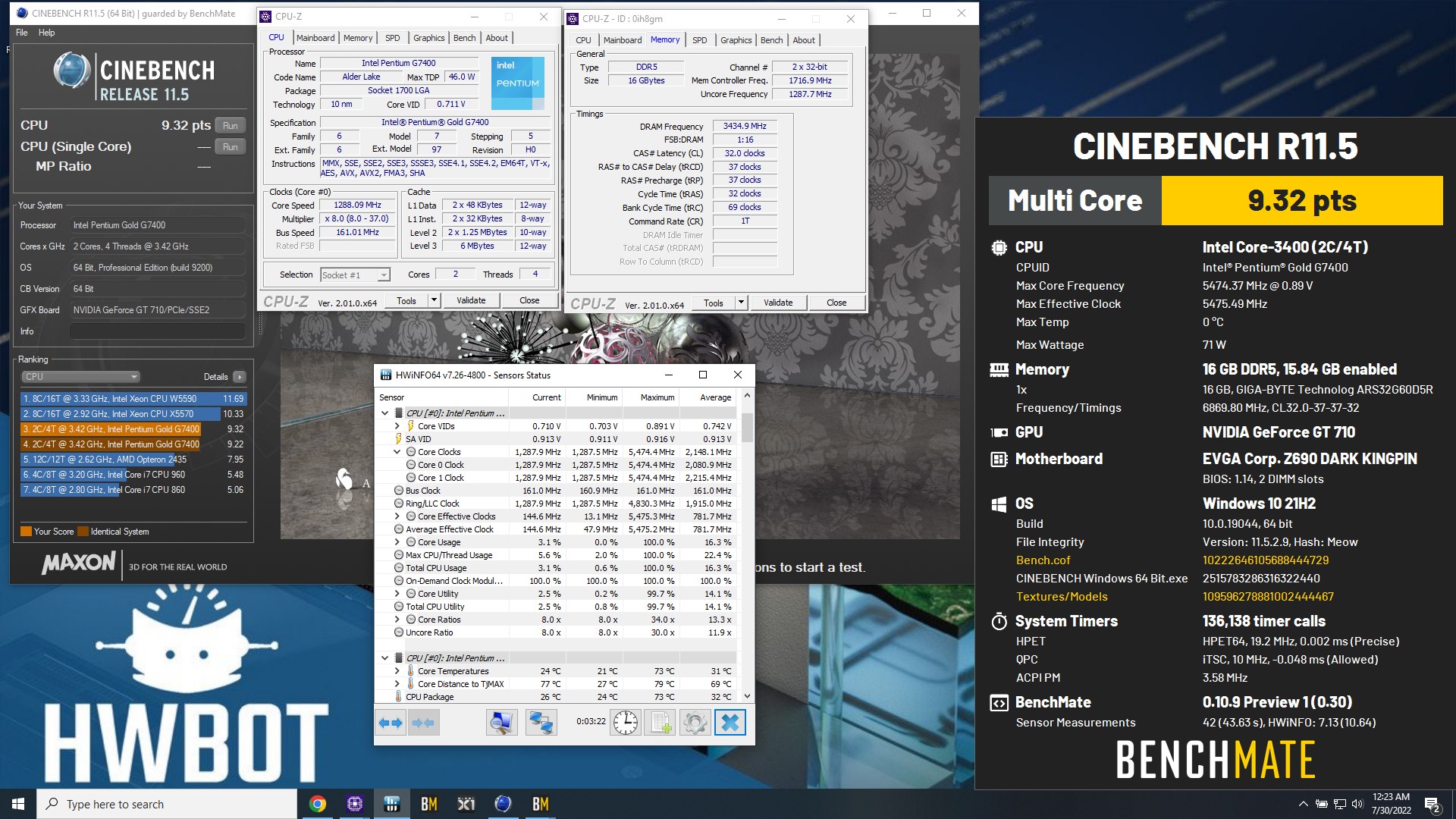Open Chrome from the taskbar
Screen dimensions: 1456x819
coord(318,804)
